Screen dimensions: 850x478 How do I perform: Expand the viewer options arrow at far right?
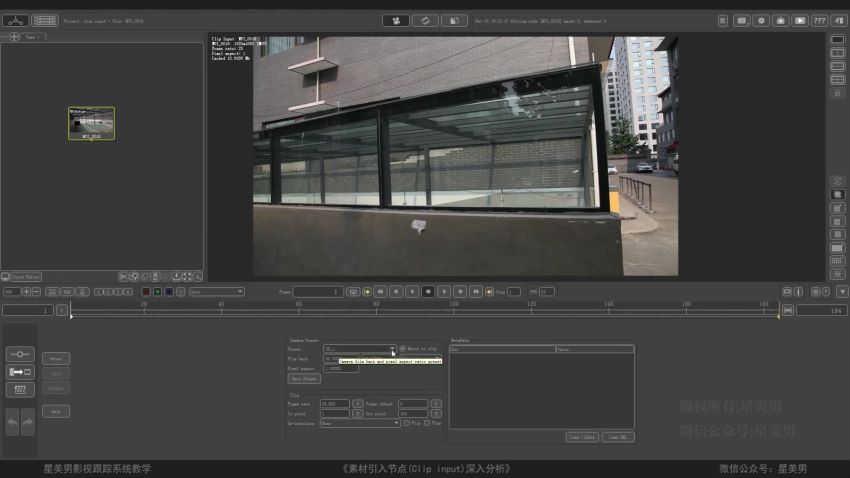tap(842, 292)
